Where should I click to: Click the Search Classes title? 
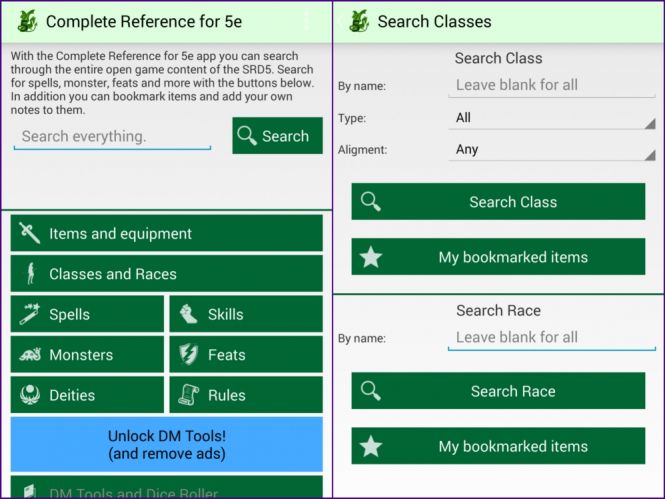[434, 22]
